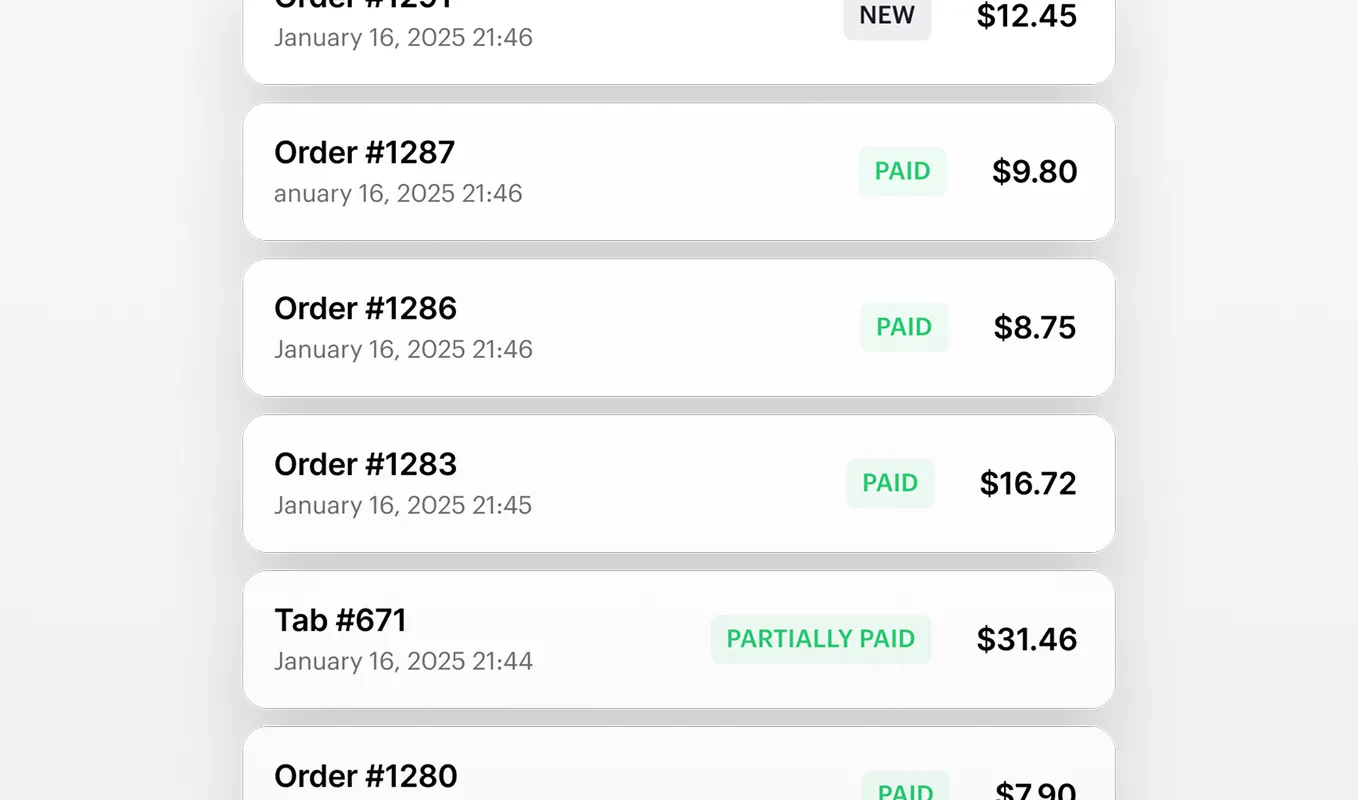Screen dimensions: 1358x800
Task: Click the PAID badge on Order #1286
Action: pyautogui.click(x=904, y=327)
